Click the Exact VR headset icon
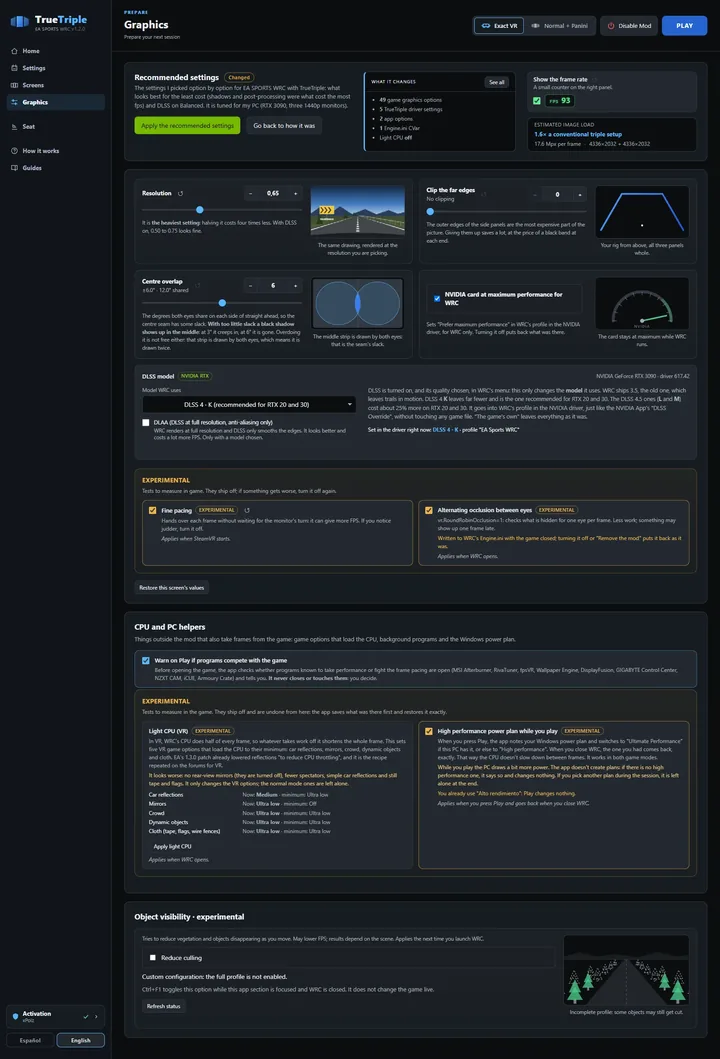Image resolution: width=720 pixels, height=1059 pixels. (x=486, y=26)
